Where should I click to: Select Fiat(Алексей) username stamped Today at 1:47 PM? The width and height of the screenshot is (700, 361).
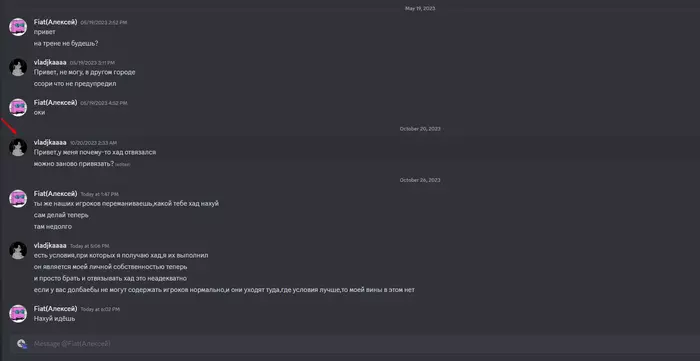(55, 194)
